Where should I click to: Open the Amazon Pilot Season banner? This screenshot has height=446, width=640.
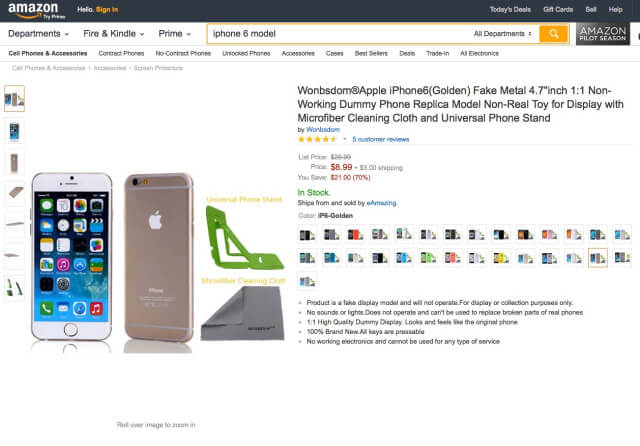pos(603,34)
